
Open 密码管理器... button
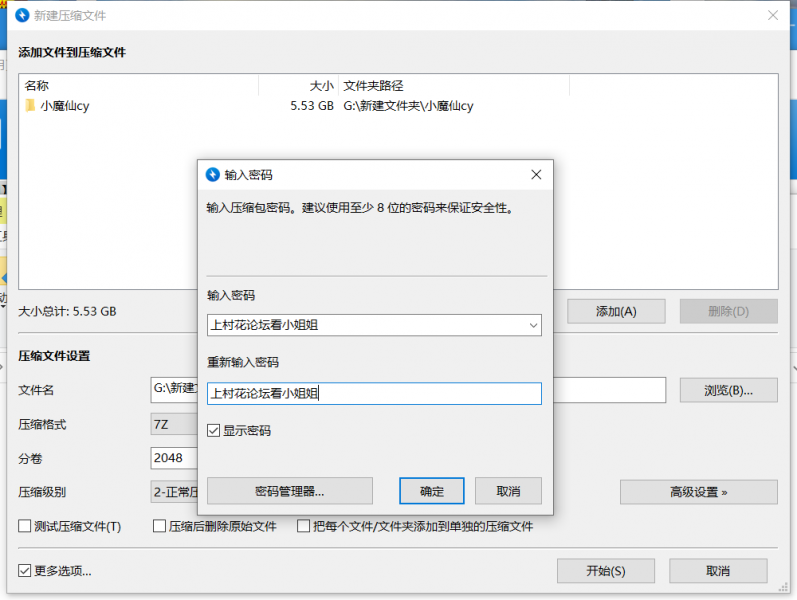pyautogui.click(x=289, y=491)
